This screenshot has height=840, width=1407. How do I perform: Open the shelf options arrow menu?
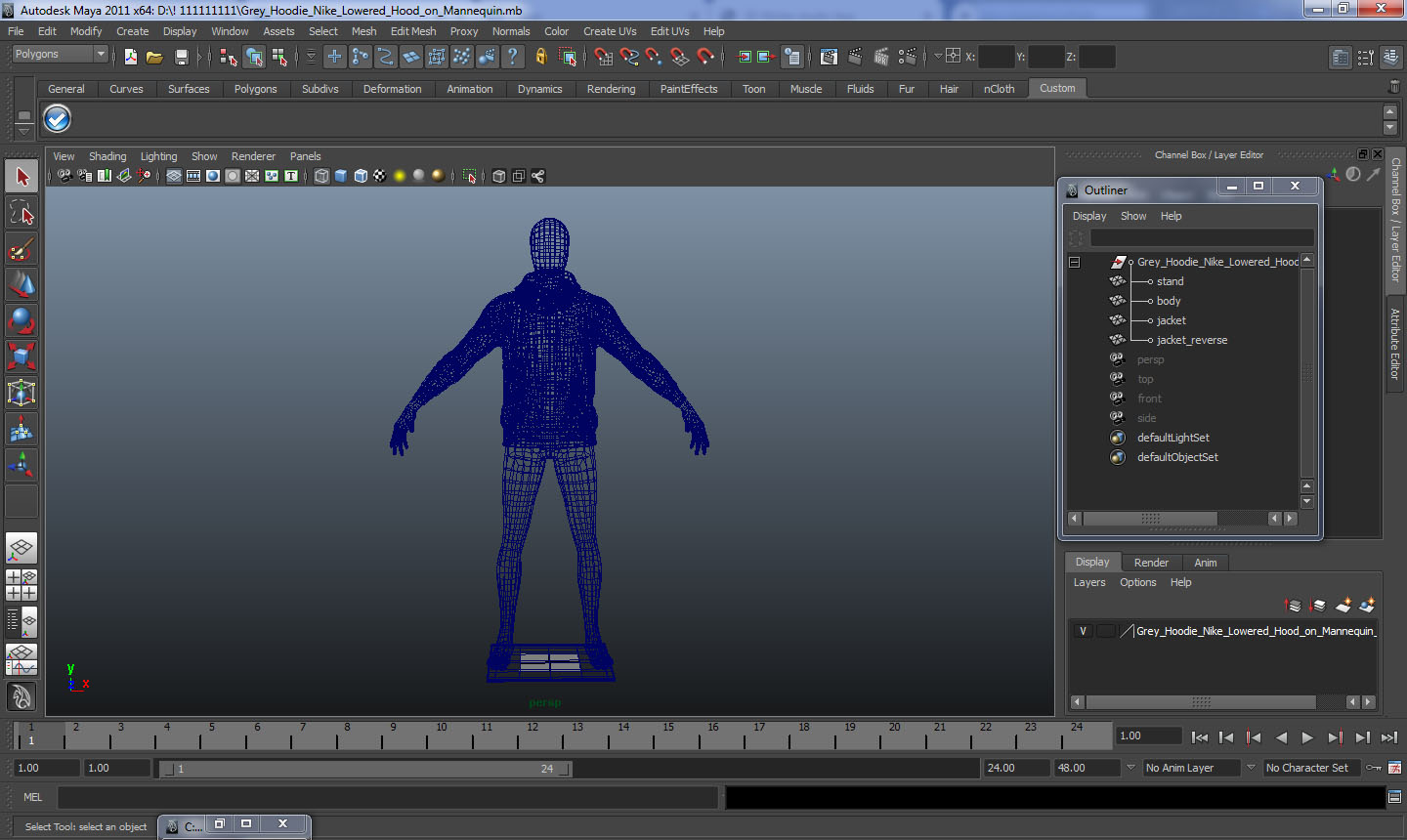click(24, 131)
